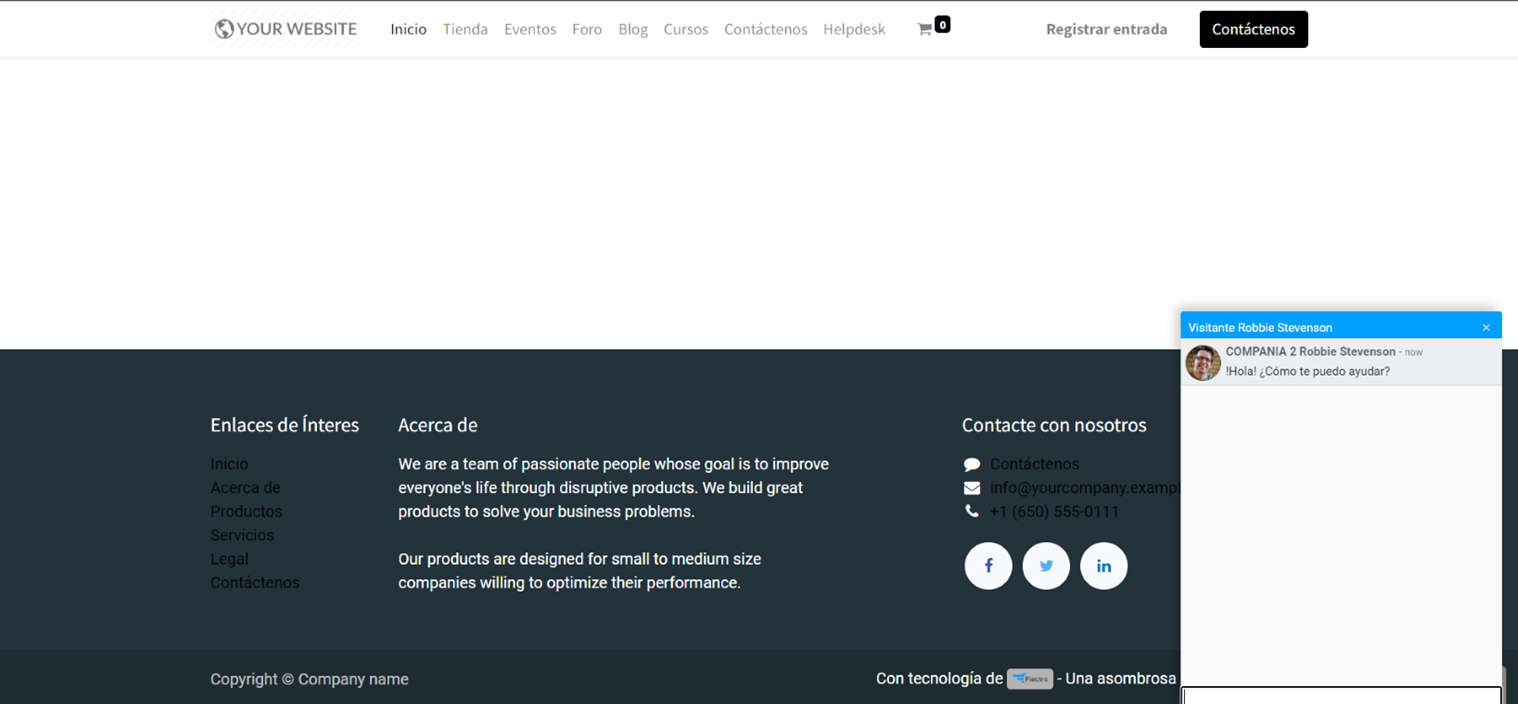1518x704 pixels.
Task: Click the LinkedIn round icon
Action: 1103,566
